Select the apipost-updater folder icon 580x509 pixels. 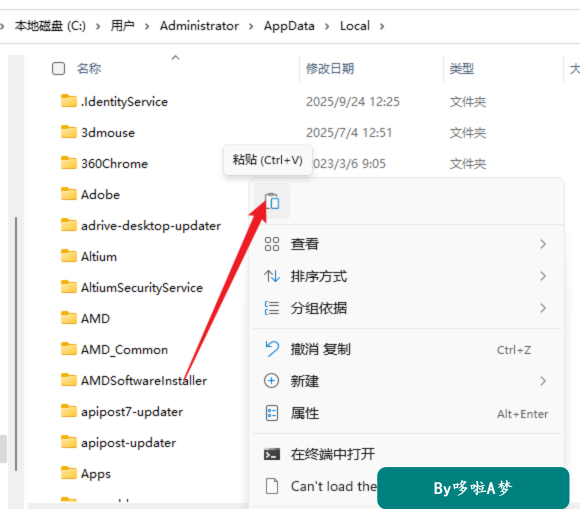[x=69, y=442]
